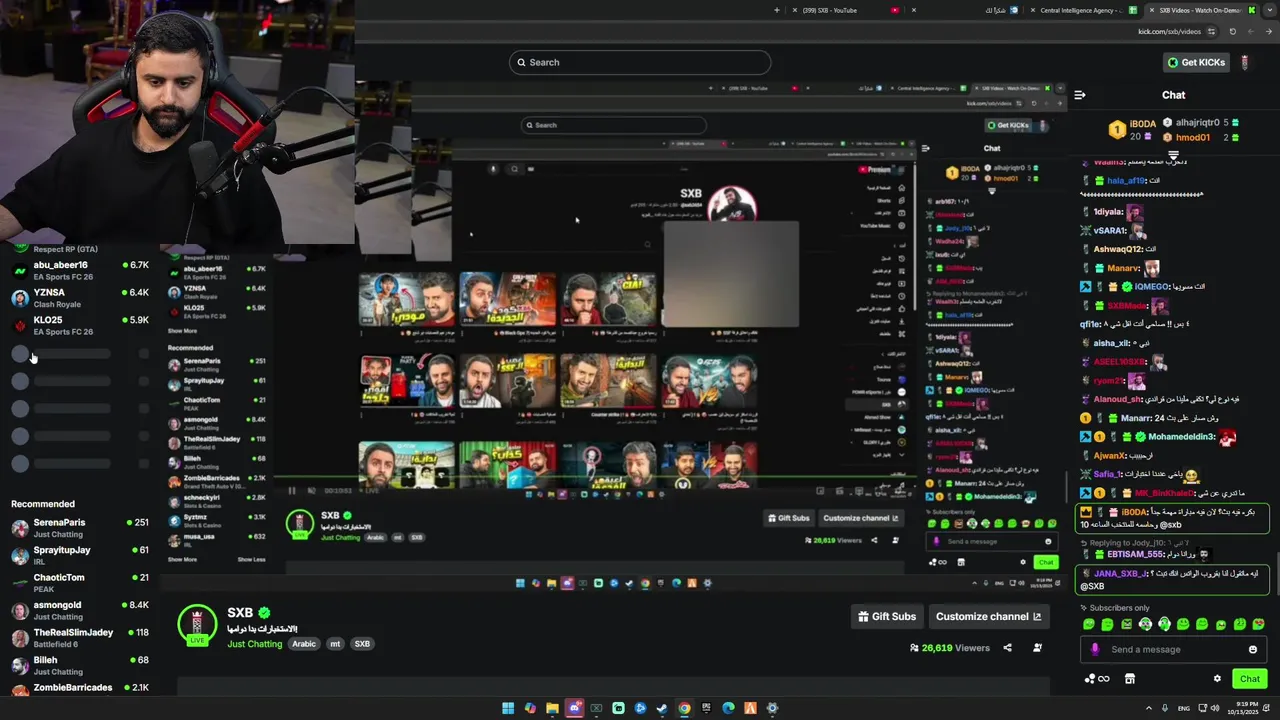Open the Just Chatting category link
Image resolution: width=1280 pixels, height=720 pixels.
(255, 644)
